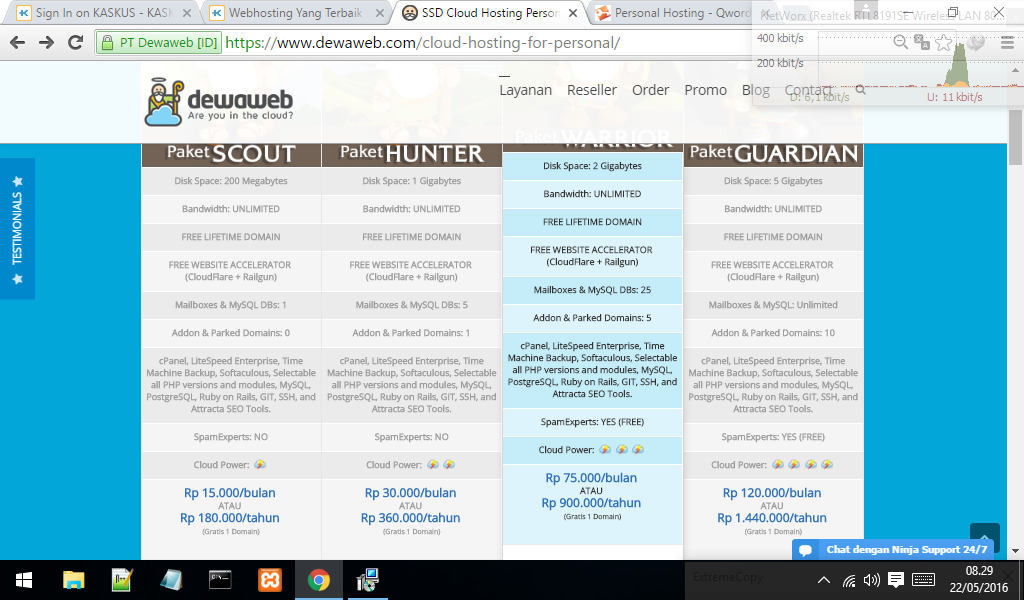This screenshot has height=600, width=1024.
Task: Click 'SpamExperts: NO' in Scout column
Action: 231,437
